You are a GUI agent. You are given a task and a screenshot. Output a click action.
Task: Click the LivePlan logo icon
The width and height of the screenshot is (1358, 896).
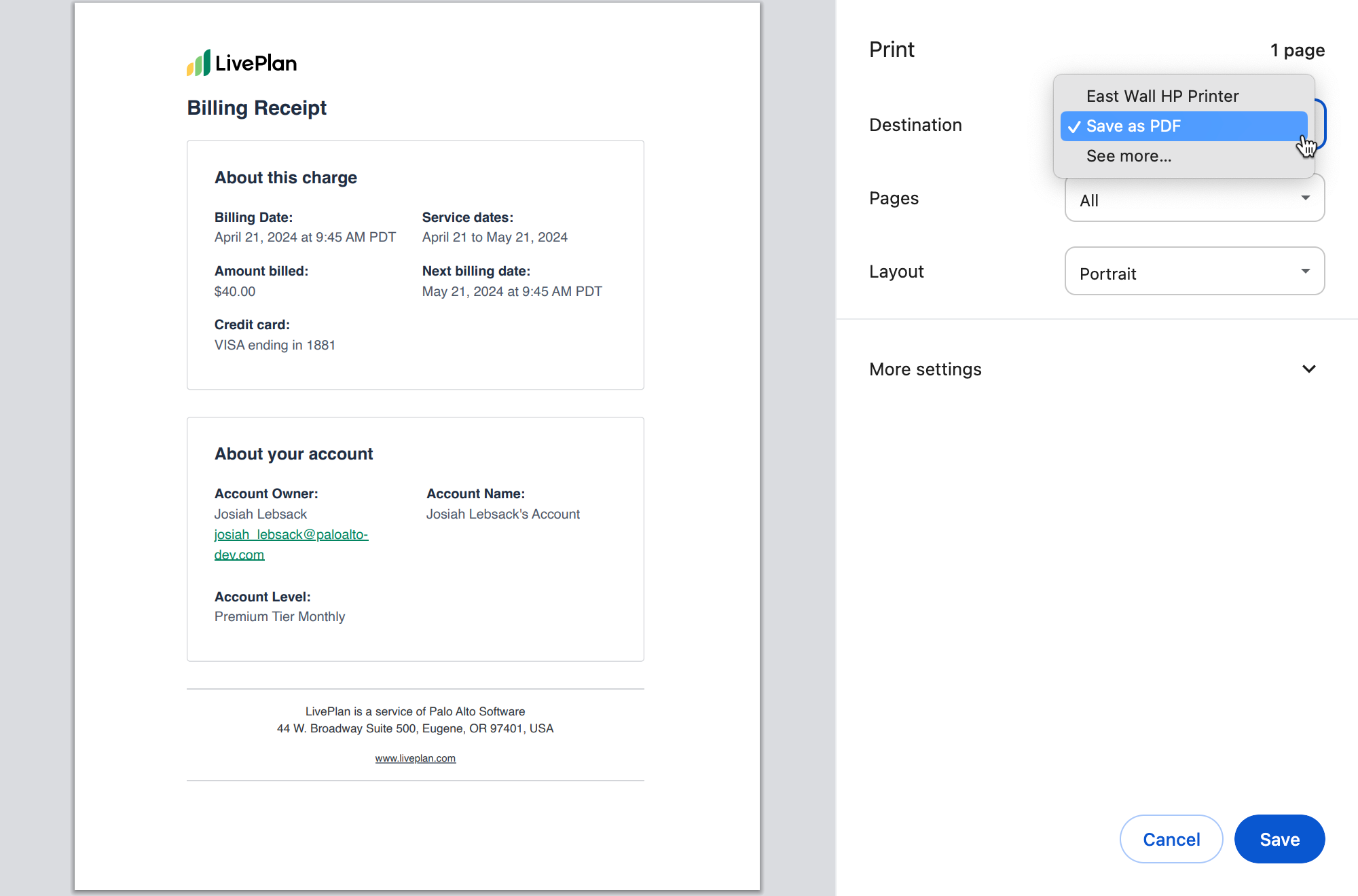pos(198,62)
